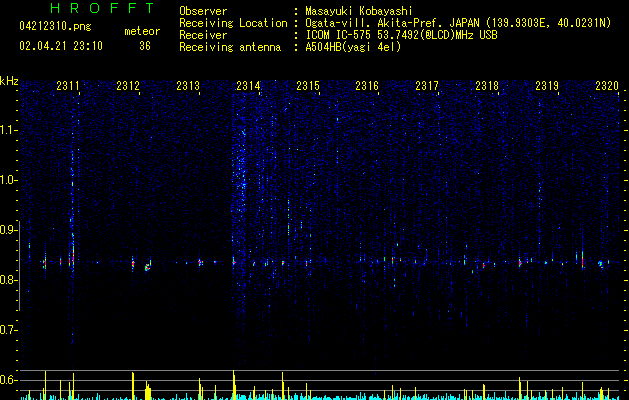Click the 0.8 kHz axis label

pos(8,280)
